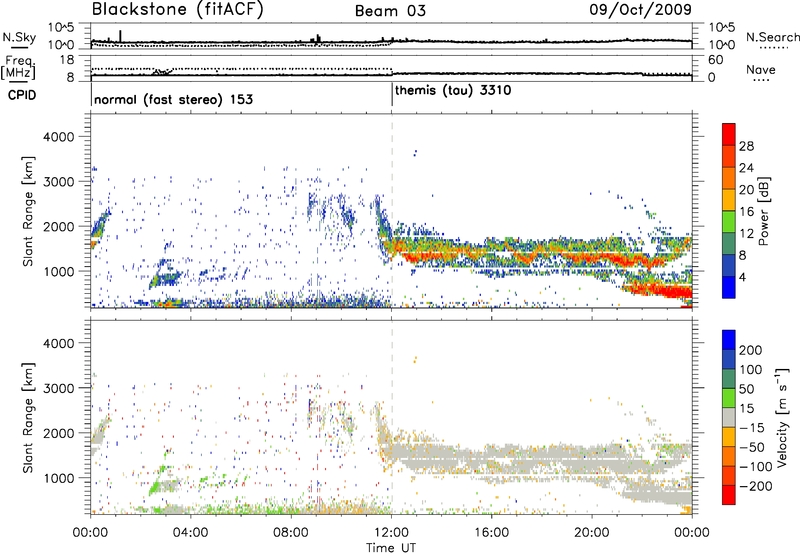
Task: Click the 'CPID' row label
Action: 22,95
